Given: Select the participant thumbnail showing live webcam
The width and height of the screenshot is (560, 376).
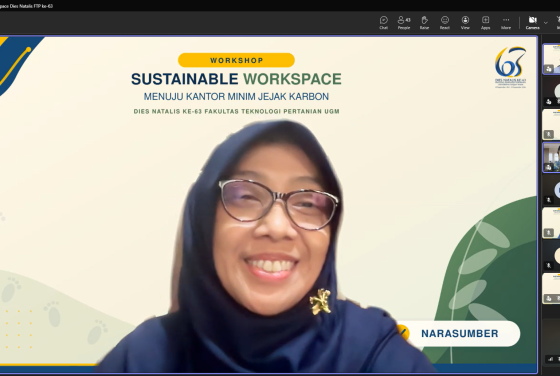Looking at the screenshot, I should click(x=552, y=157).
